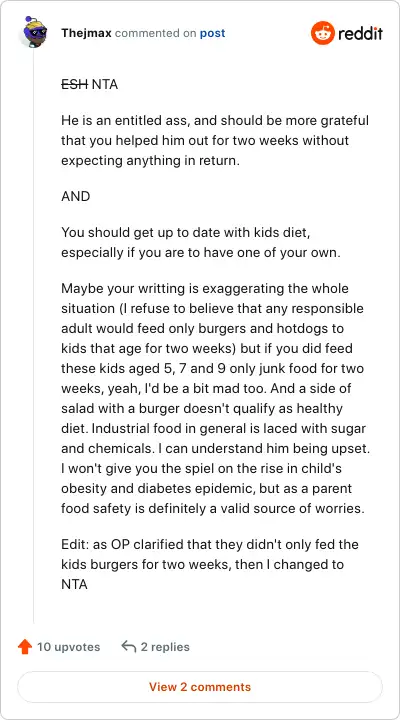The width and height of the screenshot is (400, 720).
Task: Click paragraph starting "He is an entitled"
Action: [x=215, y=141]
